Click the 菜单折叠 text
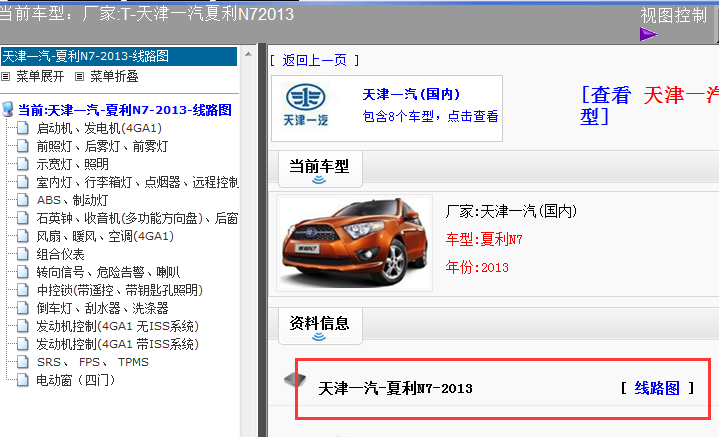The height and width of the screenshot is (437, 719). (114, 76)
